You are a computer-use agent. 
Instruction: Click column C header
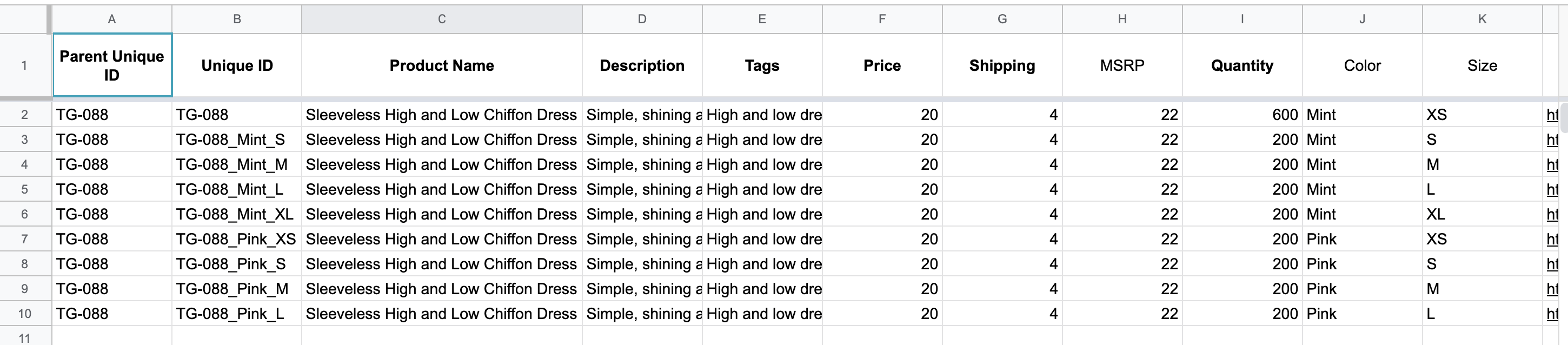pos(442,19)
